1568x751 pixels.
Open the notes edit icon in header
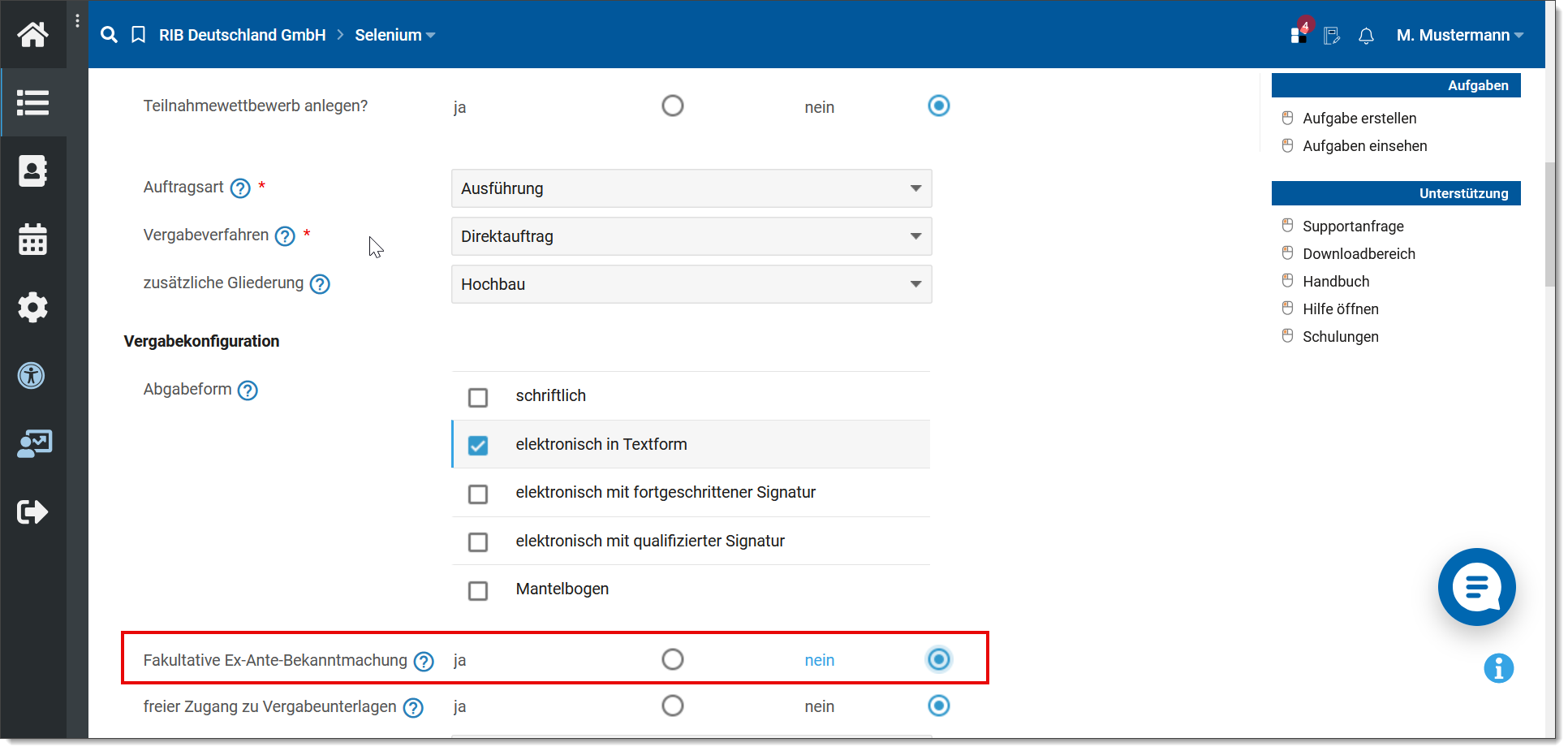1332,36
